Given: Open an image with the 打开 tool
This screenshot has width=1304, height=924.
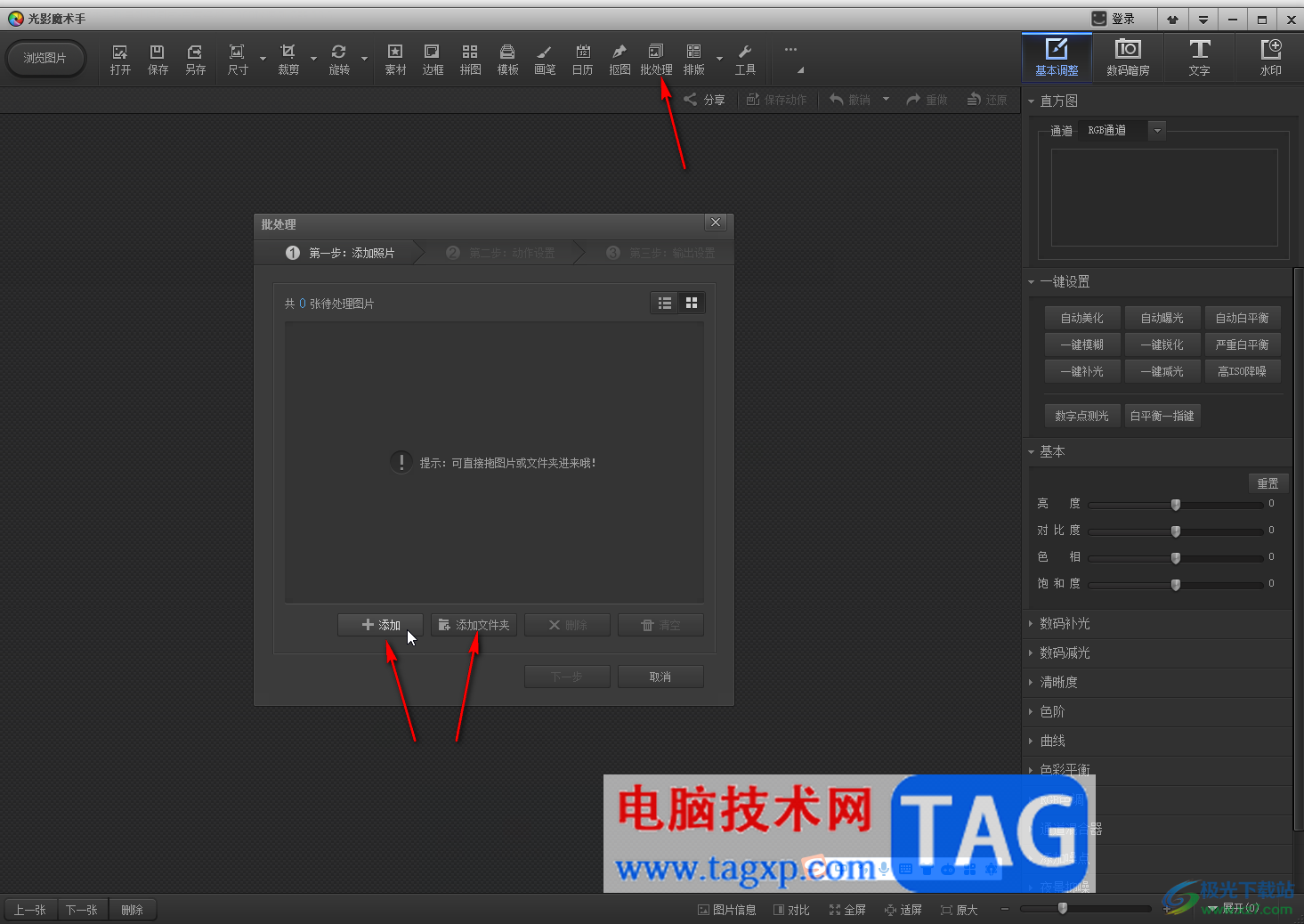Looking at the screenshot, I should tap(120, 60).
